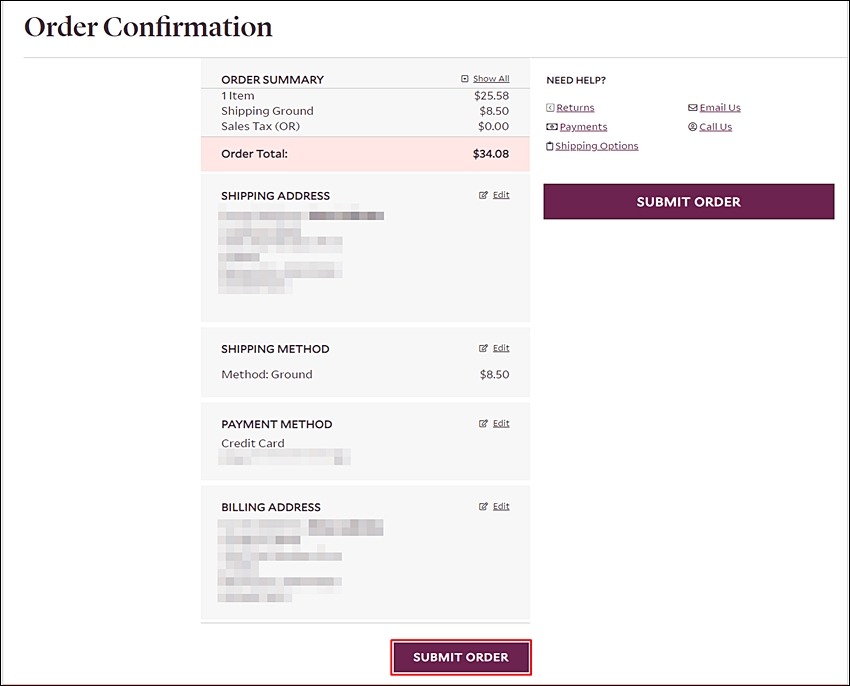The height and width of the screenshot is (686, 850).
Task: Expand order summary with Show All
Action: point(491,79)
